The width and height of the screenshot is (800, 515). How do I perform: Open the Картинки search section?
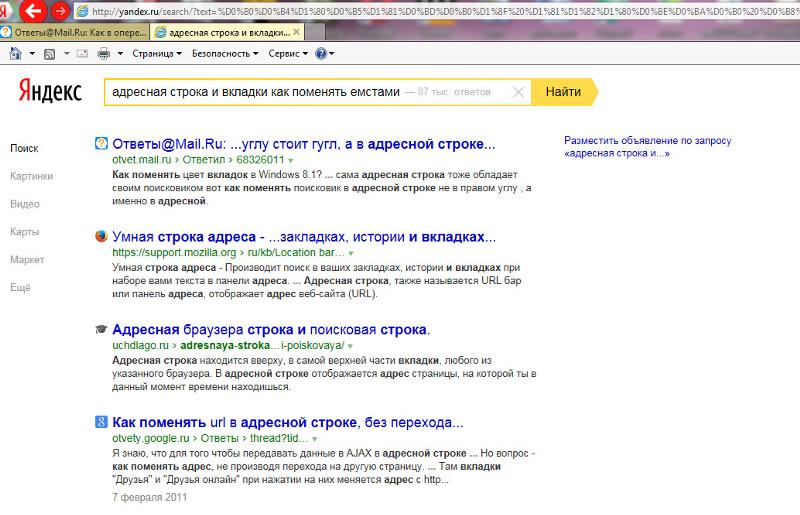pos(32,176)
